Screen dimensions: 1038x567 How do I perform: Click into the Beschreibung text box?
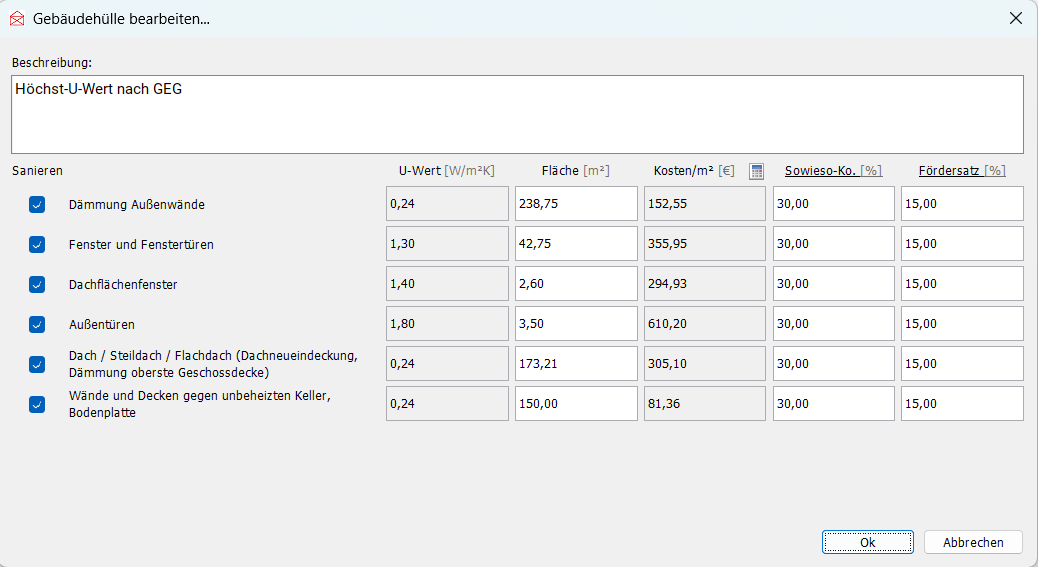pos(517,114)
